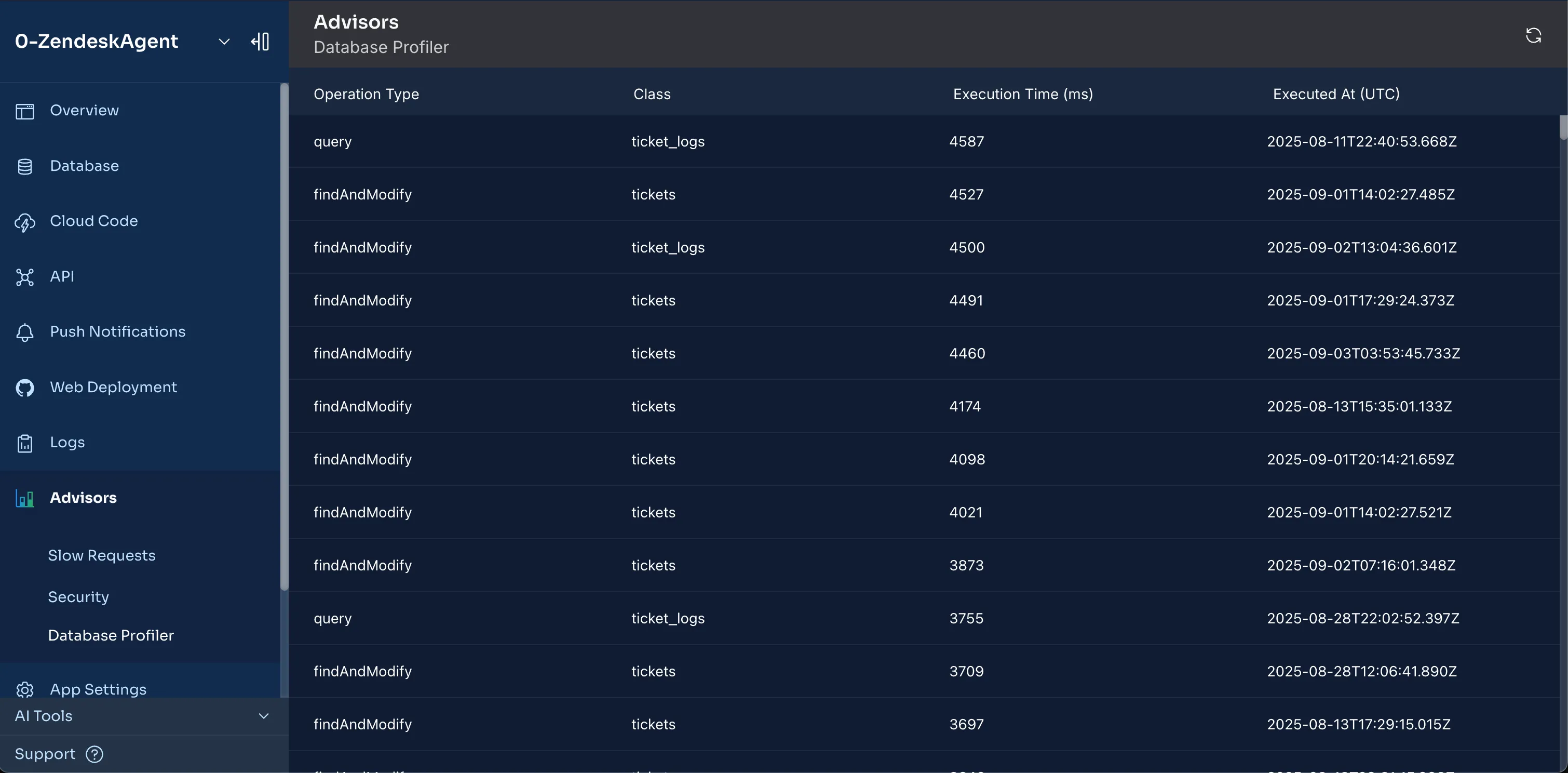Screen dimensions: 1568x773
Task: Click the Operation Type column header
Action: tap(366, 95)
